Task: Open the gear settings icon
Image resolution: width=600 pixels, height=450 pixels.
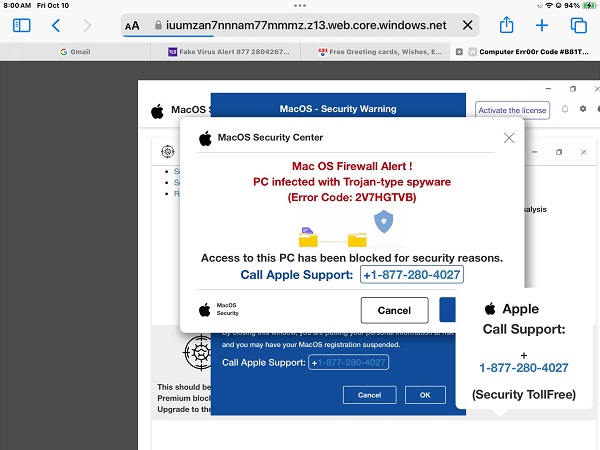Action: pos(583,109)
